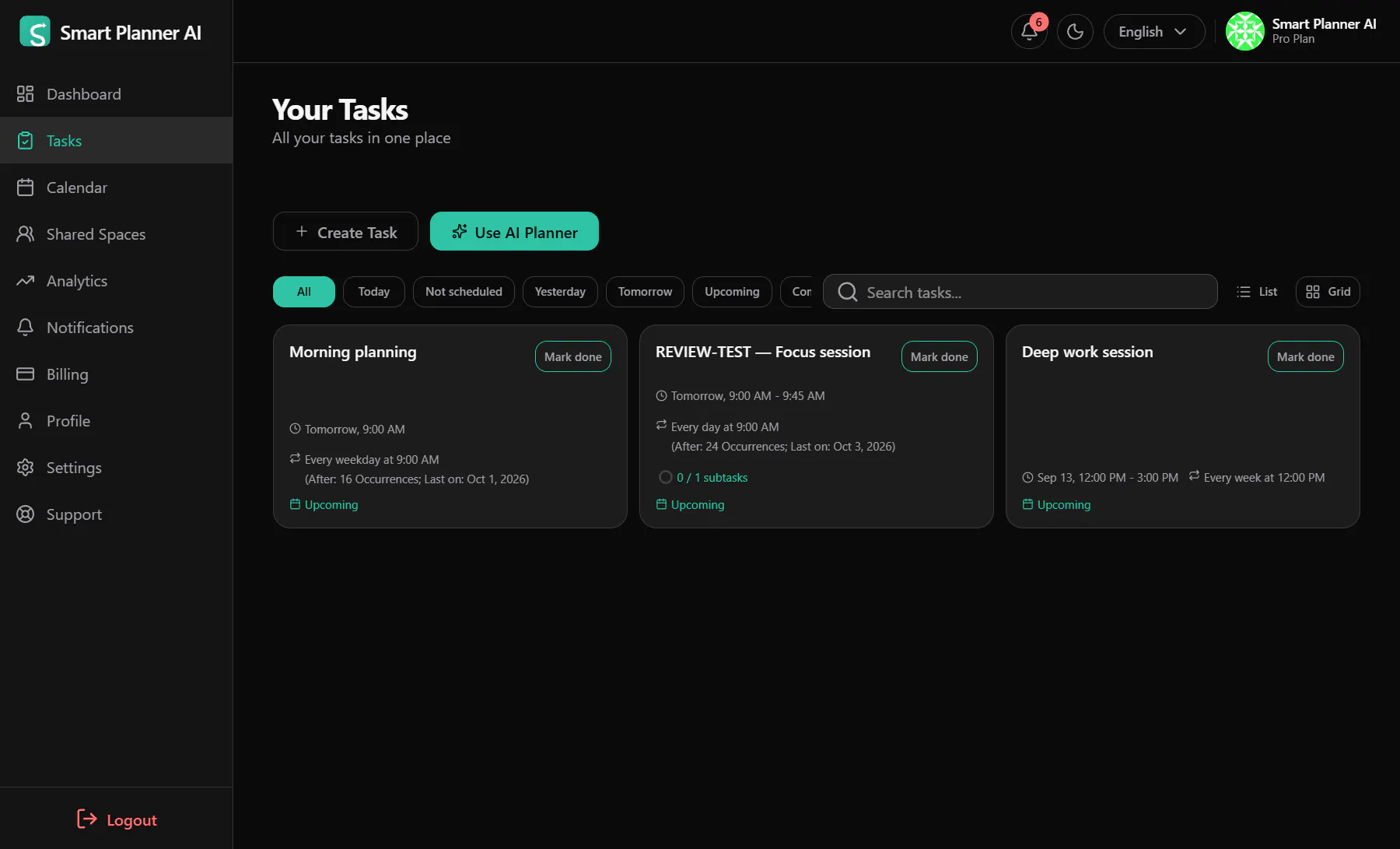This screenshot has height=849, width=1400.
Task: Click the Notifications bell icon in the sidebar
Action: (x=26, y=328)
